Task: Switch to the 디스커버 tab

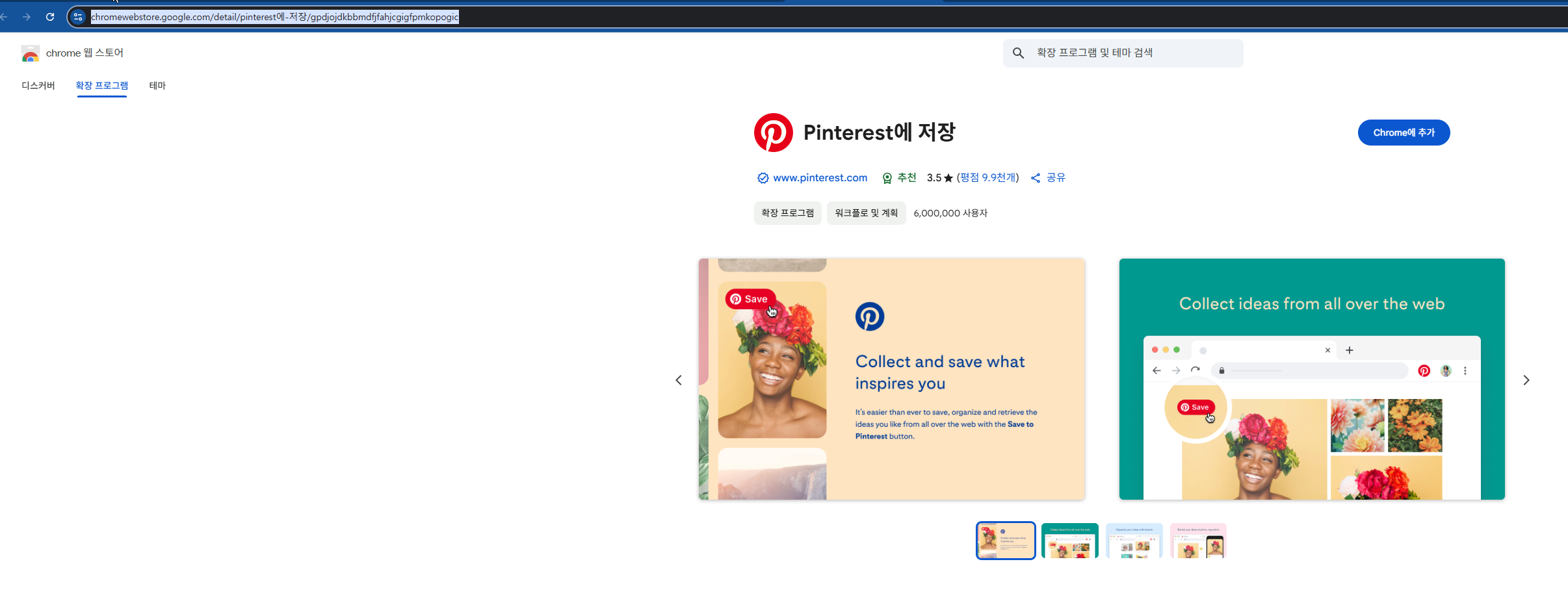Action: [x=38, y=86]
